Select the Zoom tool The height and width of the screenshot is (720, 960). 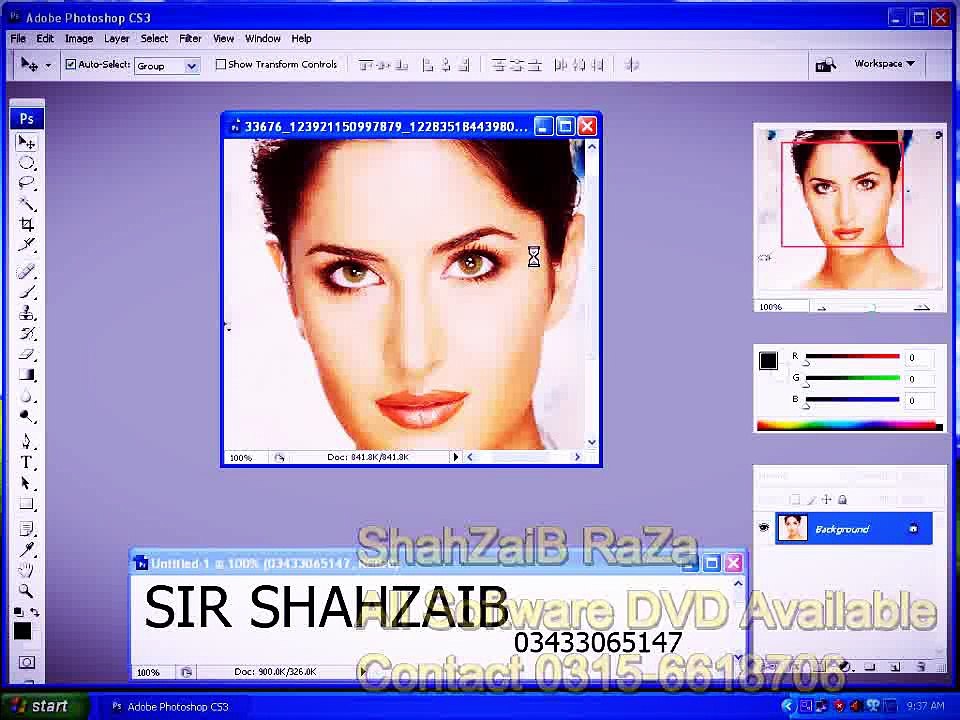(x=26, y=591)
